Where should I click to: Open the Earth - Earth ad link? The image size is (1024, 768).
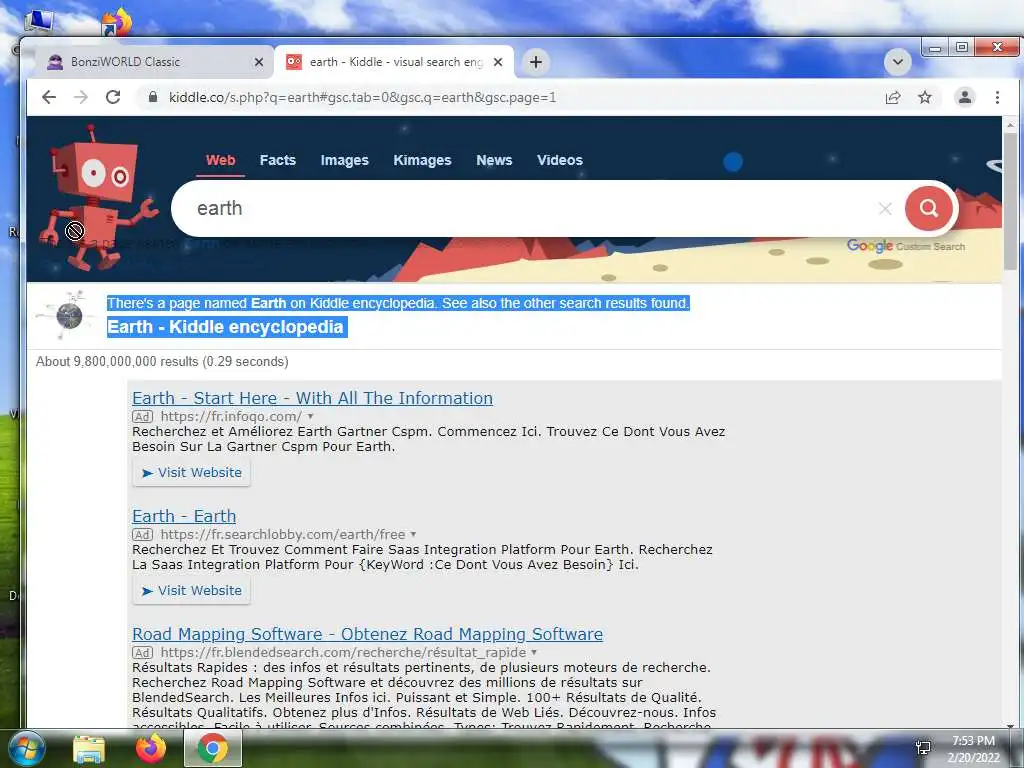click(x=184, y=516)
